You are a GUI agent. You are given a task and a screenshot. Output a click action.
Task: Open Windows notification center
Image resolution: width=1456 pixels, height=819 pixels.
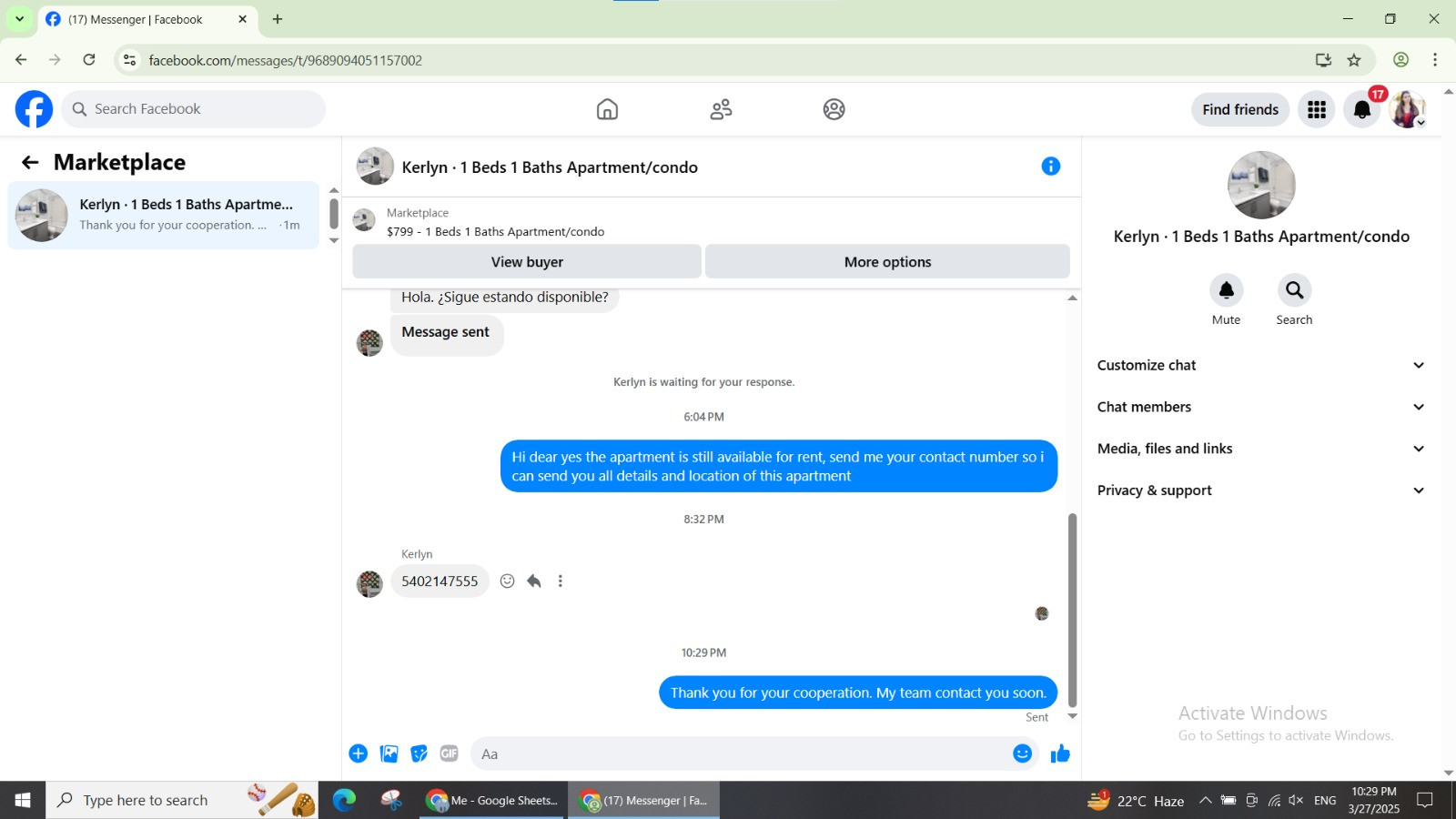1425,801
